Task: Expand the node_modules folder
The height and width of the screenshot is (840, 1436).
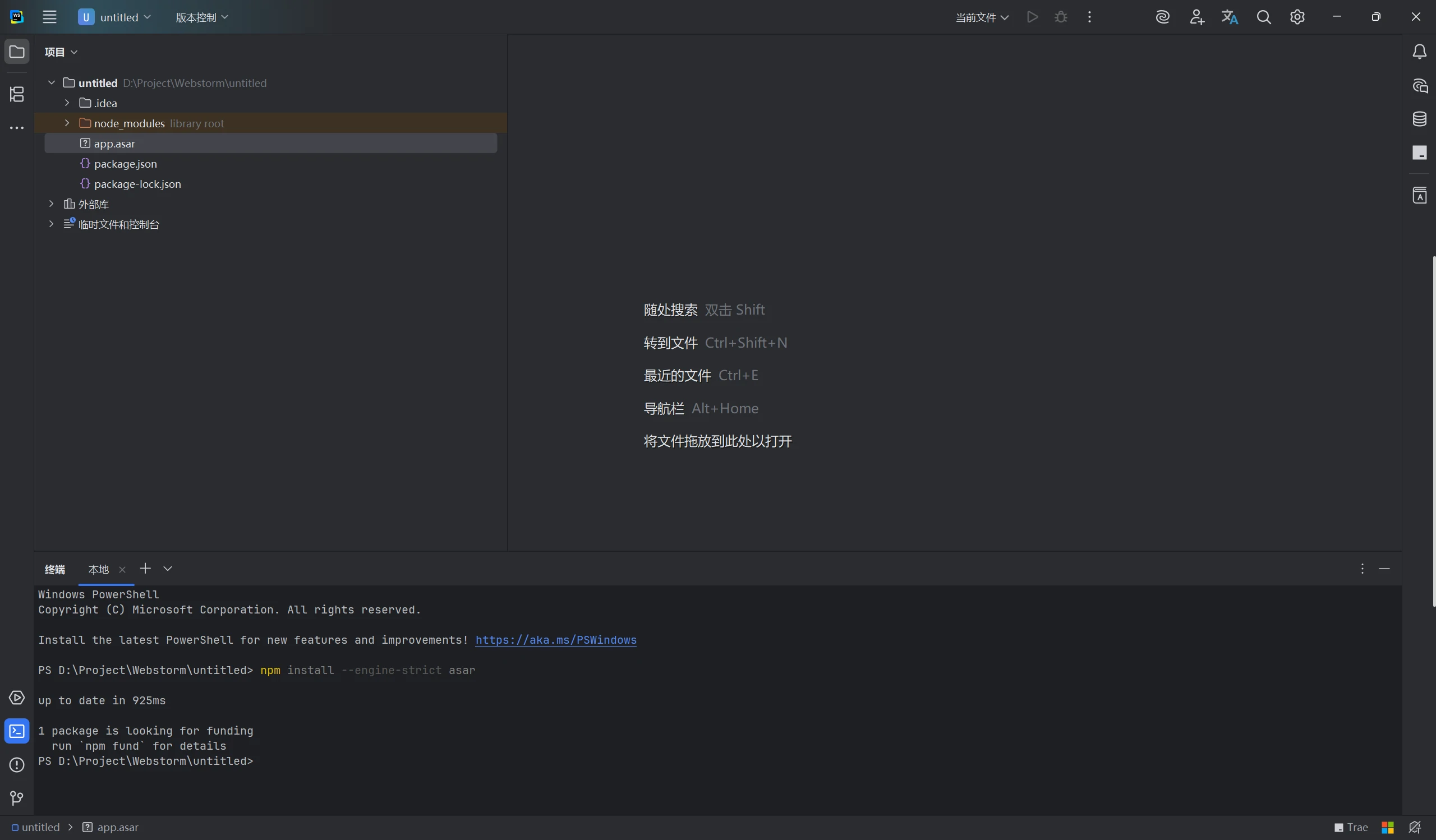Action: (x=67, y=123)
